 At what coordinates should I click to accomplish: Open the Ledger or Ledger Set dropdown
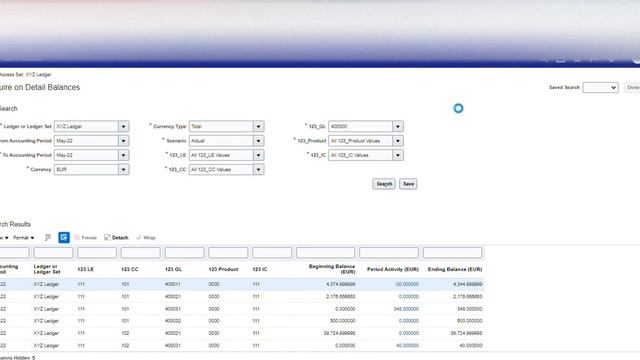(x=124, y=127)
